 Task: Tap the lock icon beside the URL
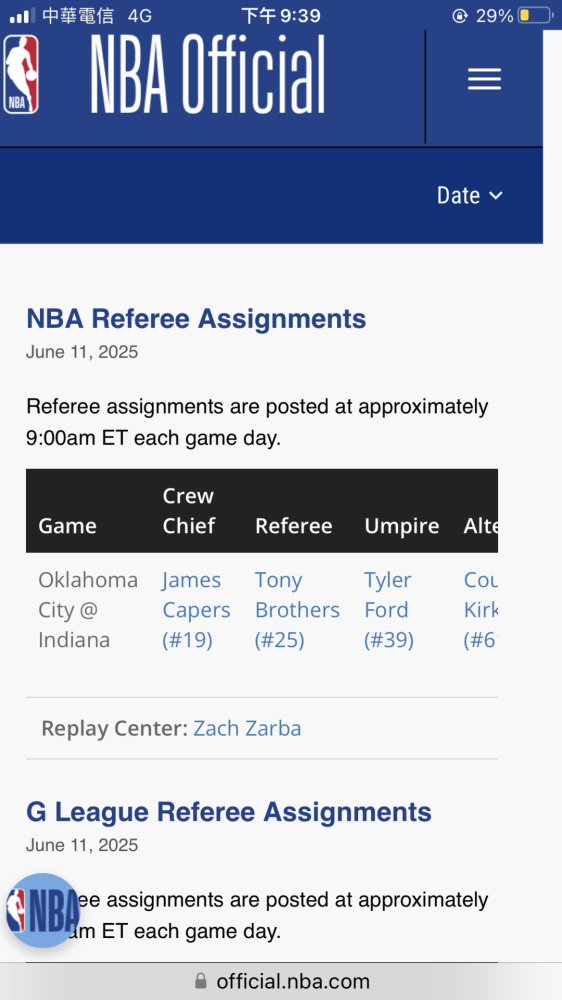200,980
